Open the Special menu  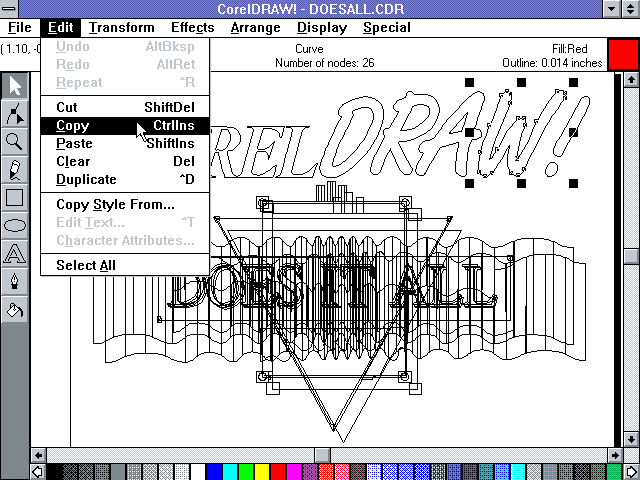click(x=387, y=28)
